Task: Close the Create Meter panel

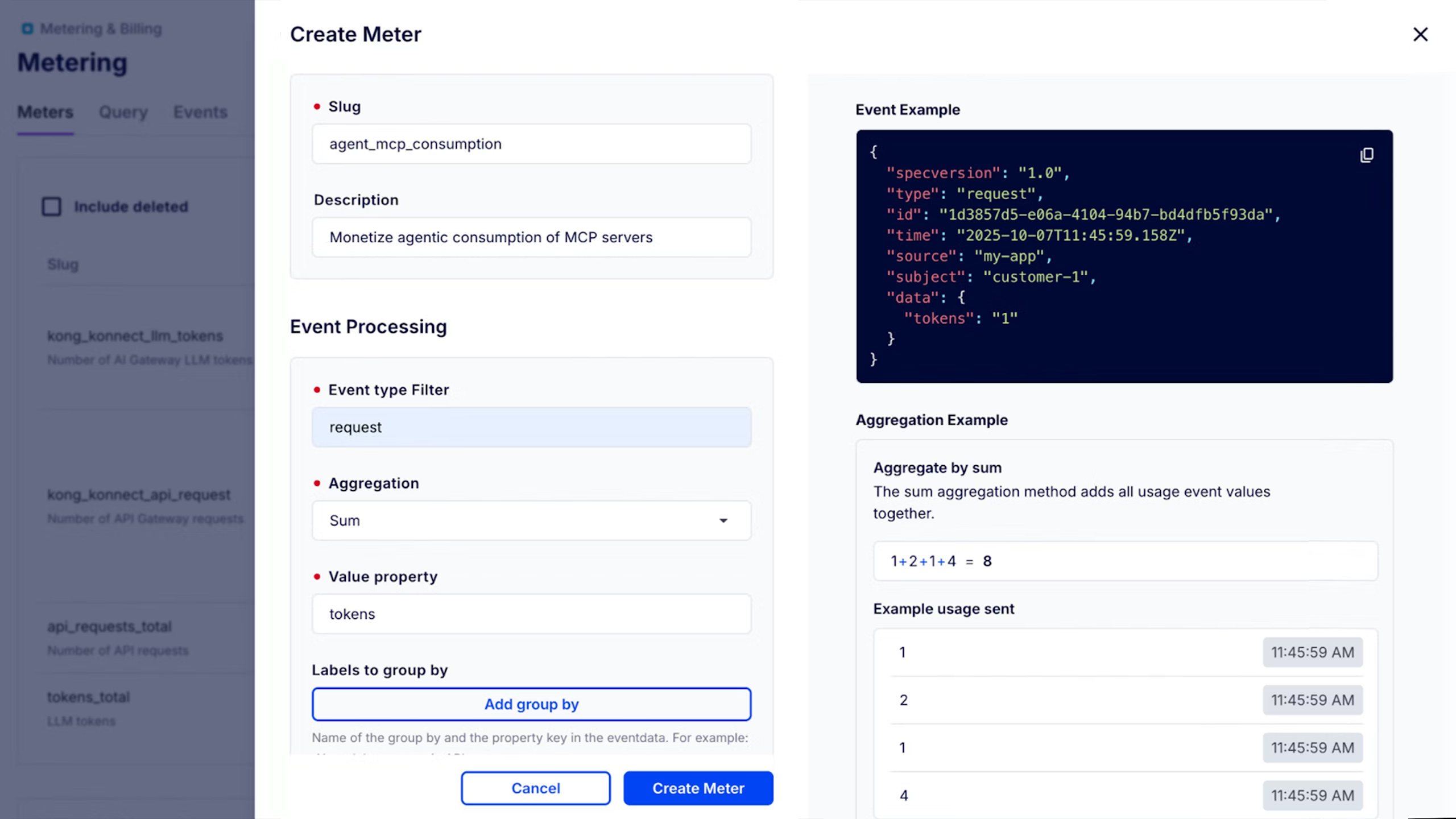Action: (1420, 35)
